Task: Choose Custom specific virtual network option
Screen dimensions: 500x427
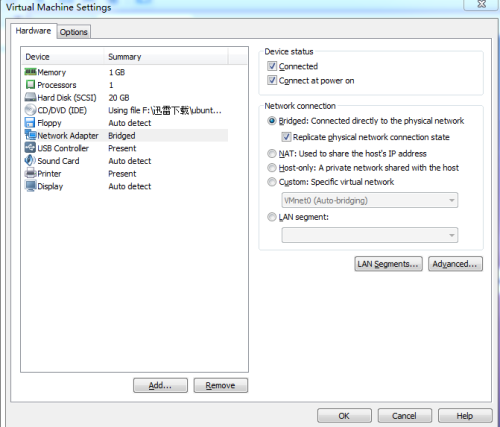Action: coord(272,182)
